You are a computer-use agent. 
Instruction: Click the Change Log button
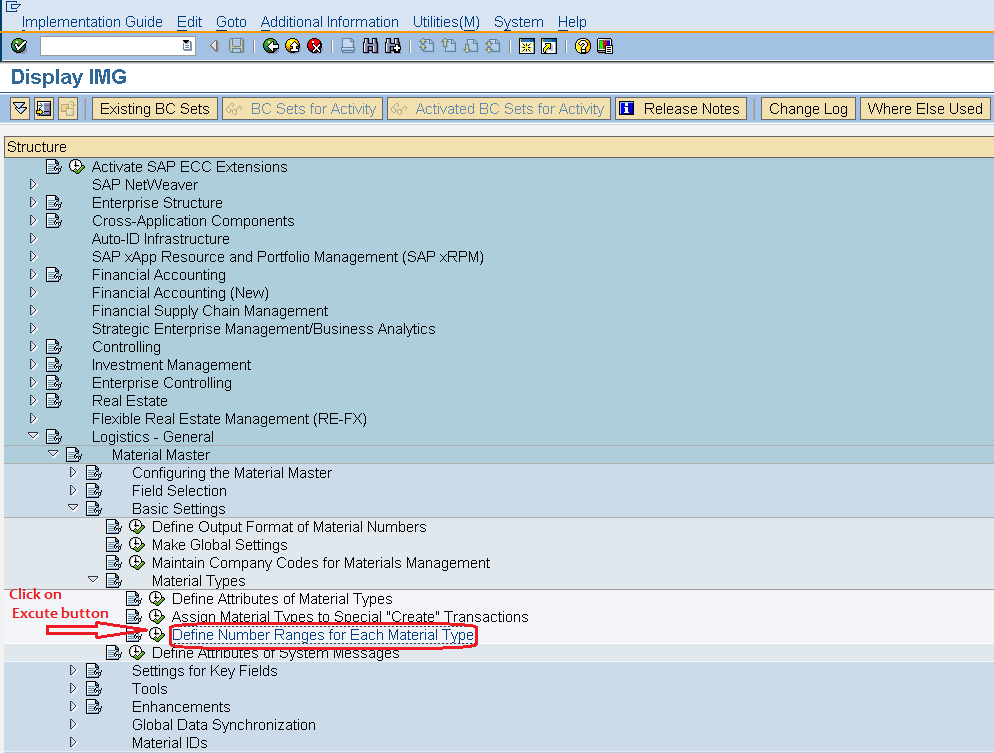[x=807, y=108]
